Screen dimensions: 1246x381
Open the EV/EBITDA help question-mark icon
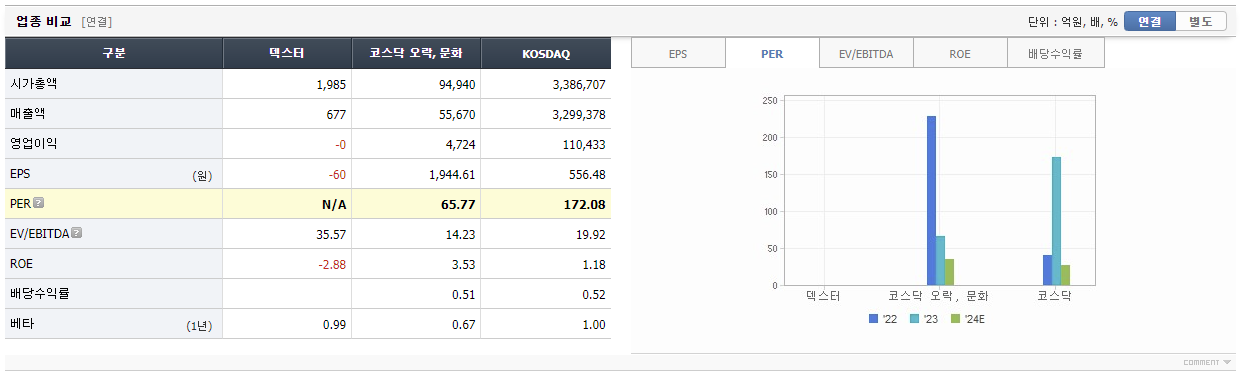tap(77, 233)
